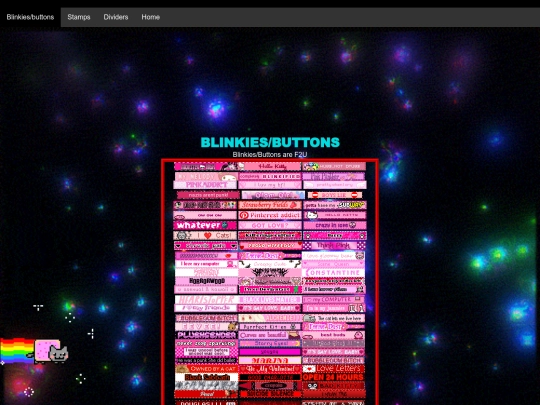
Task: Select the 'I love my bf!' blinkie
Action: click(270, 185)
